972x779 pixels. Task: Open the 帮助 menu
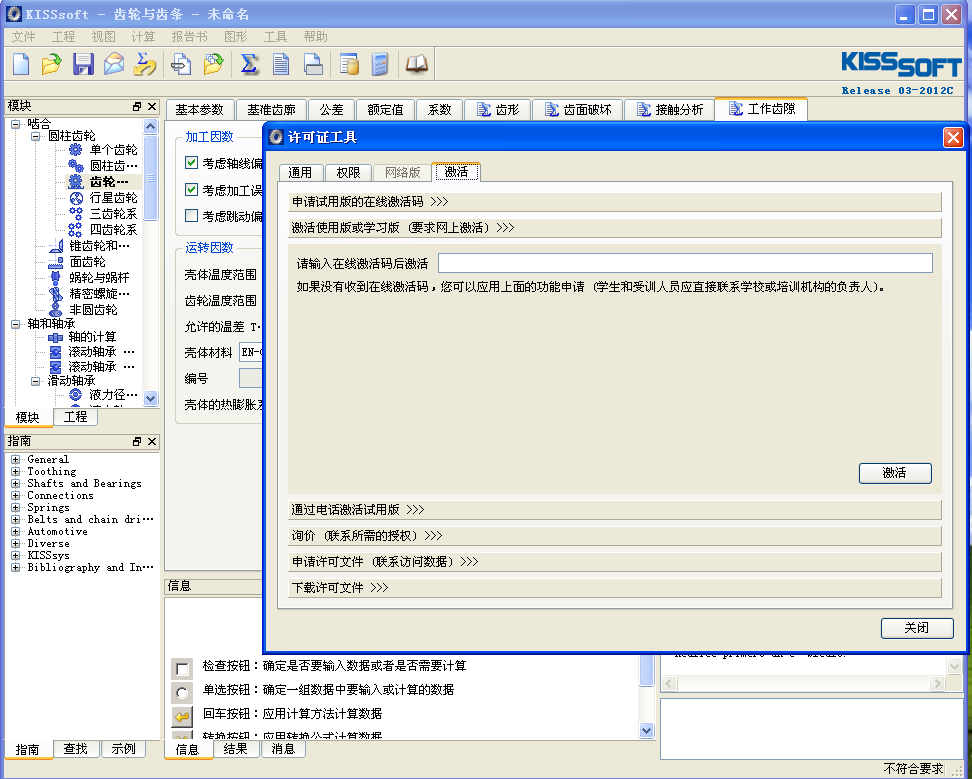tap(316, 37)
